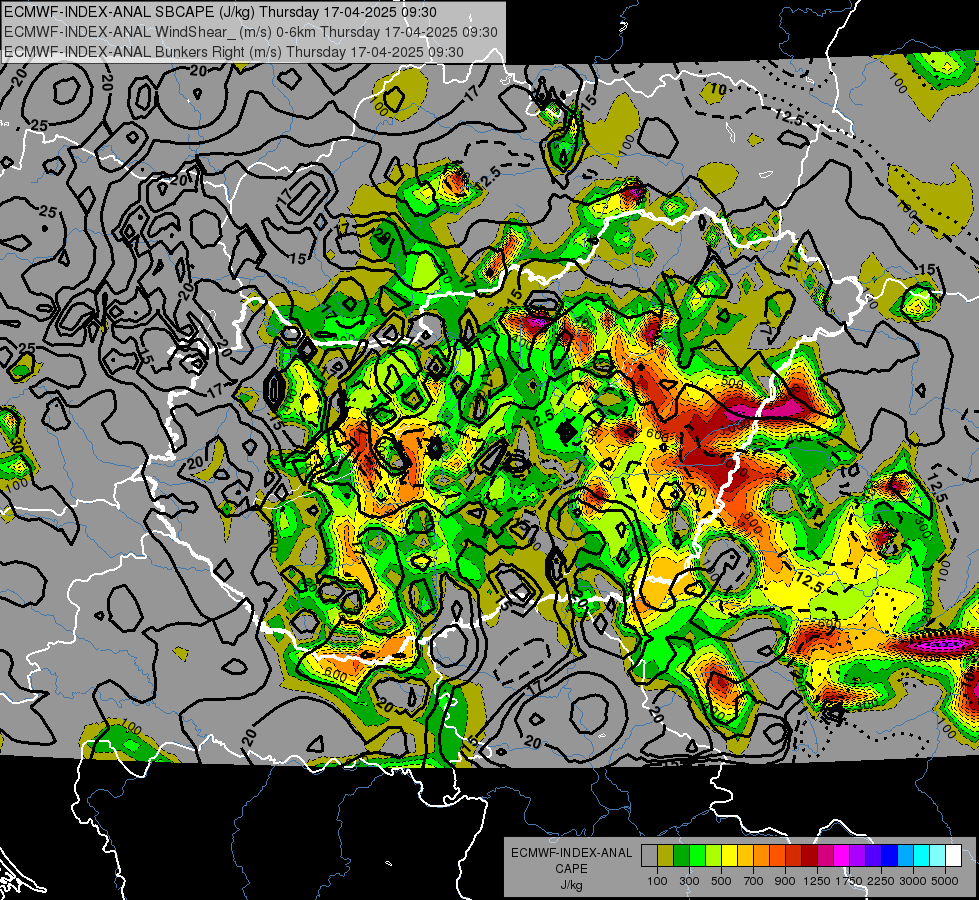Click the legend scale label '2250'
979x900 pixels.
[881, 881]
